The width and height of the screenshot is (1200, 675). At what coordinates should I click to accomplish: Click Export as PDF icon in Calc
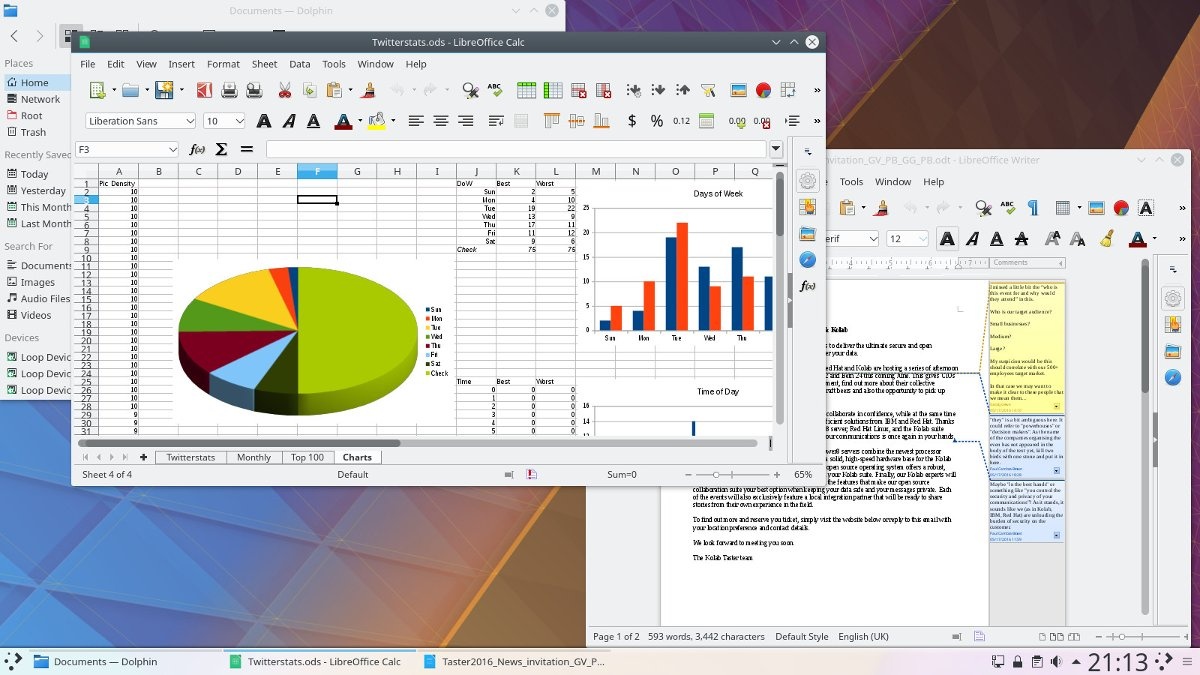203,90
